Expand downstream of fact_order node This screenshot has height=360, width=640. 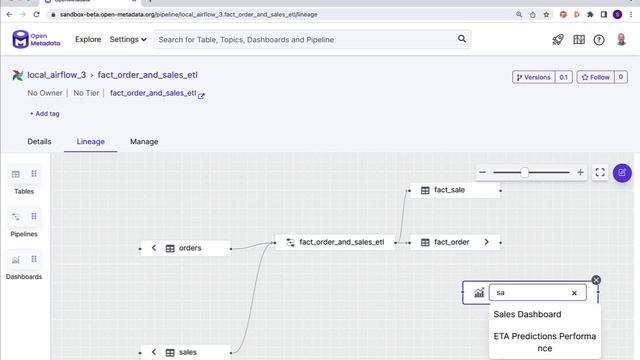point(487,242)
